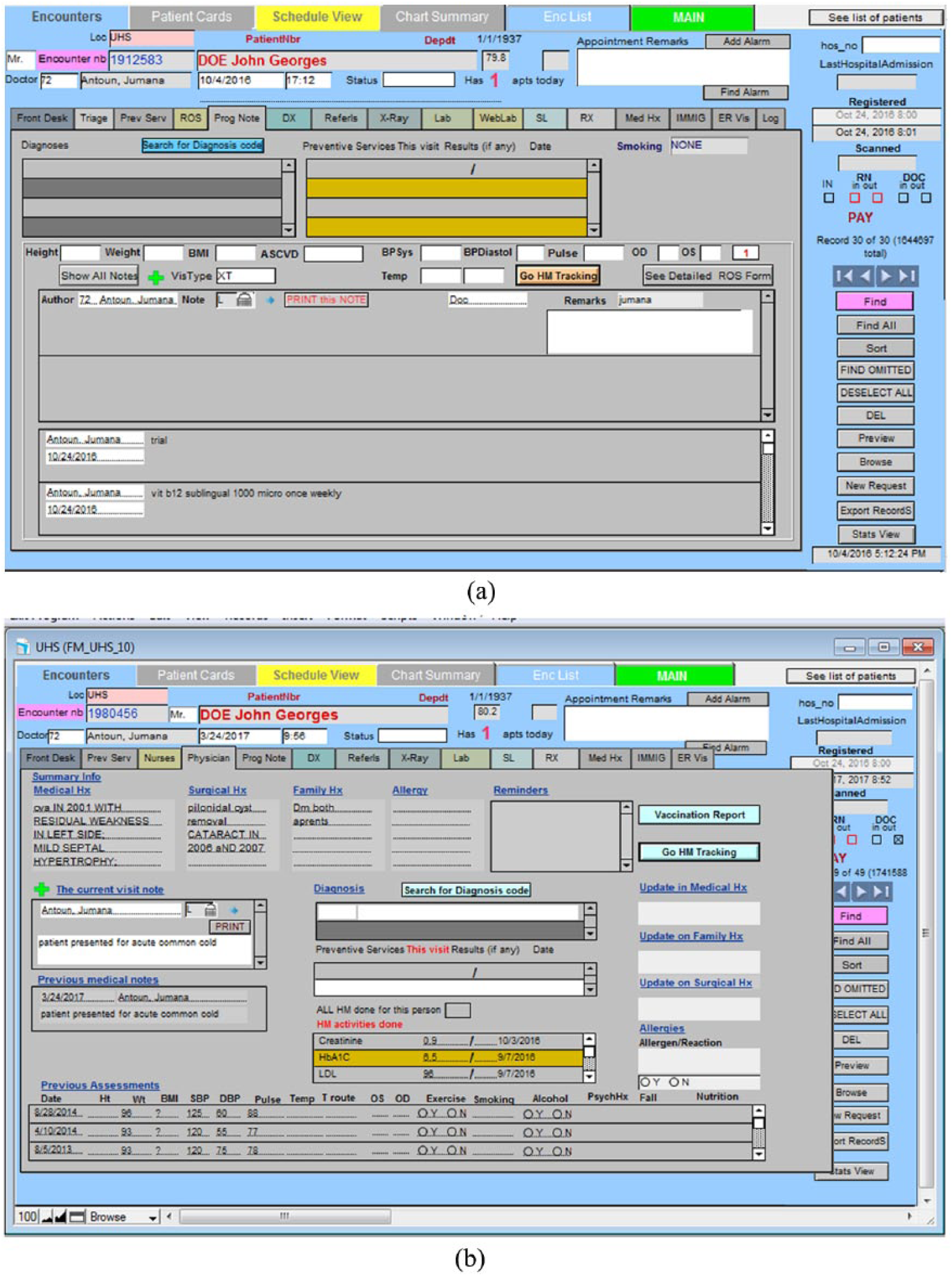952x1276 pixels.
Task: Click the zoom in icon in the status bar
Action: (60, 1216)
